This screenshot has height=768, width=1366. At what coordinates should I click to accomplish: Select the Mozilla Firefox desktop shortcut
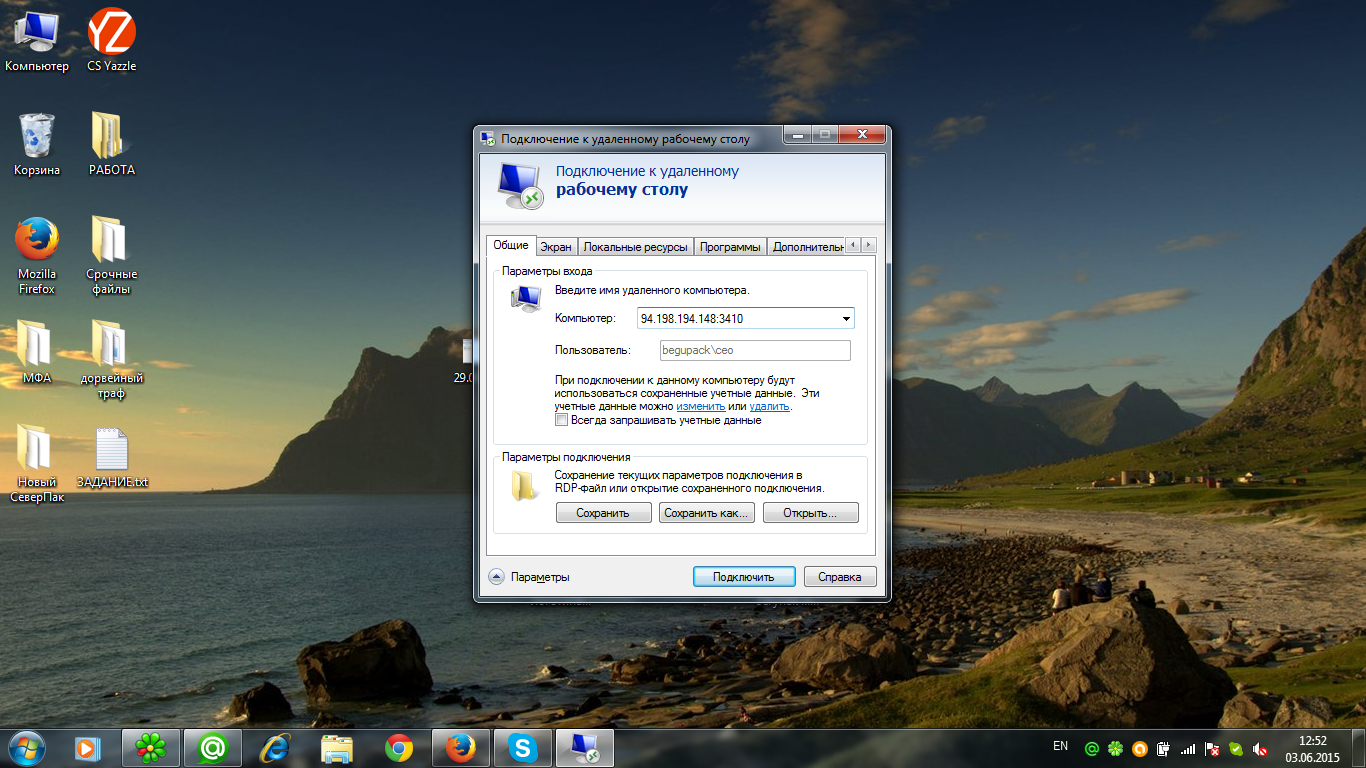(x=37, y=256)
